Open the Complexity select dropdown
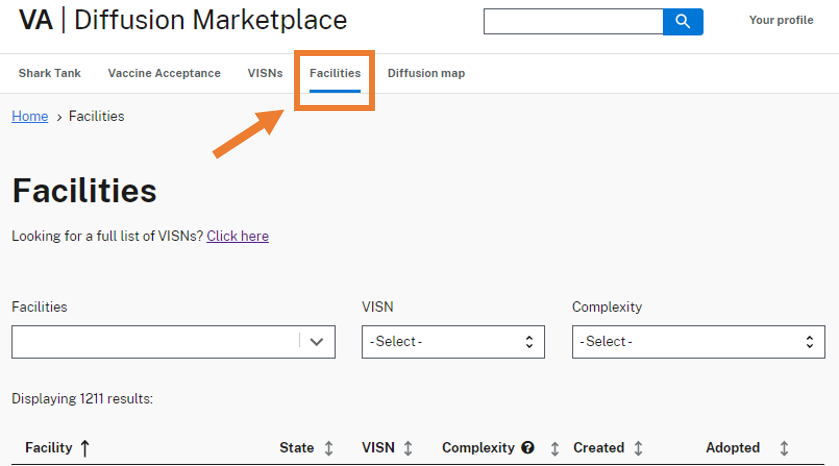Screen dimensions: 839x466 click(698, 342)
